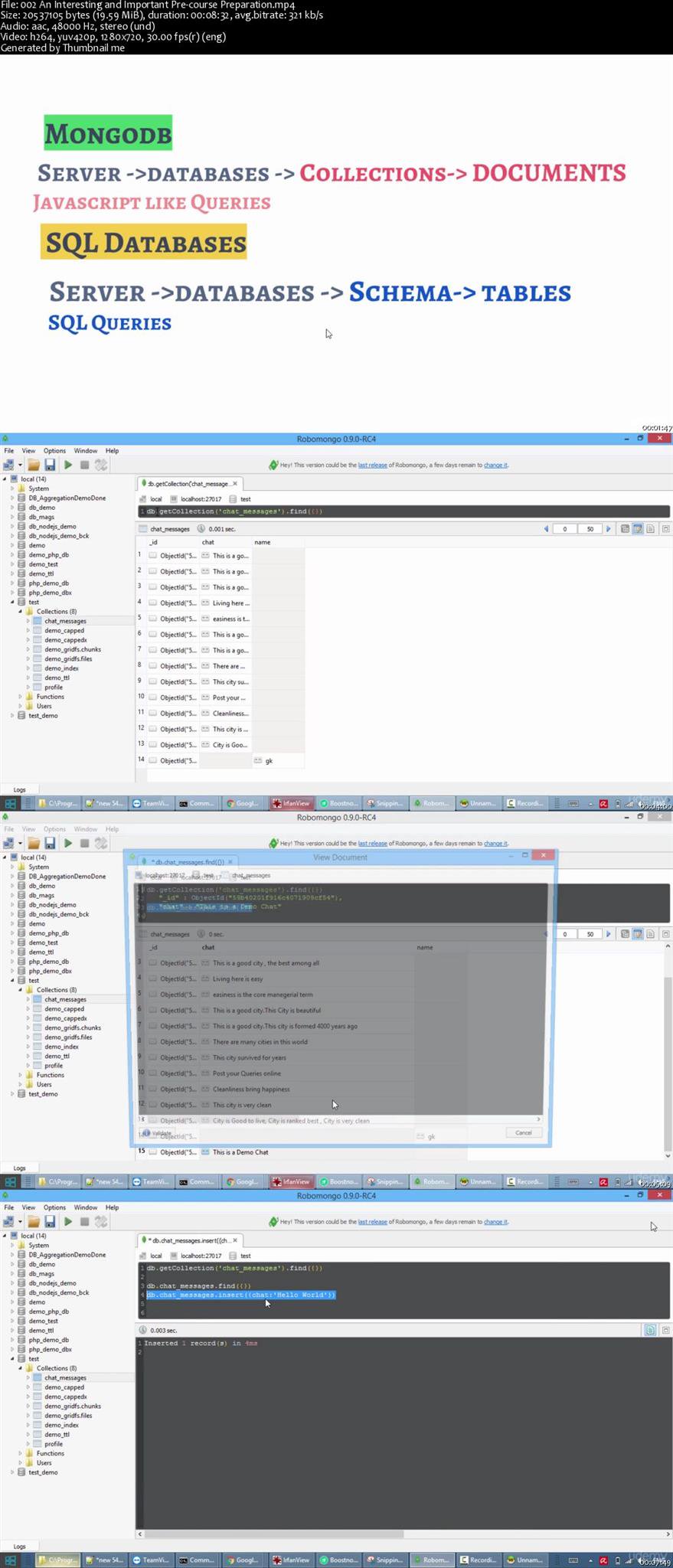
Task: Click Connect icon in insert-query Robomongo window
Action: click(x=9, y=1221)
